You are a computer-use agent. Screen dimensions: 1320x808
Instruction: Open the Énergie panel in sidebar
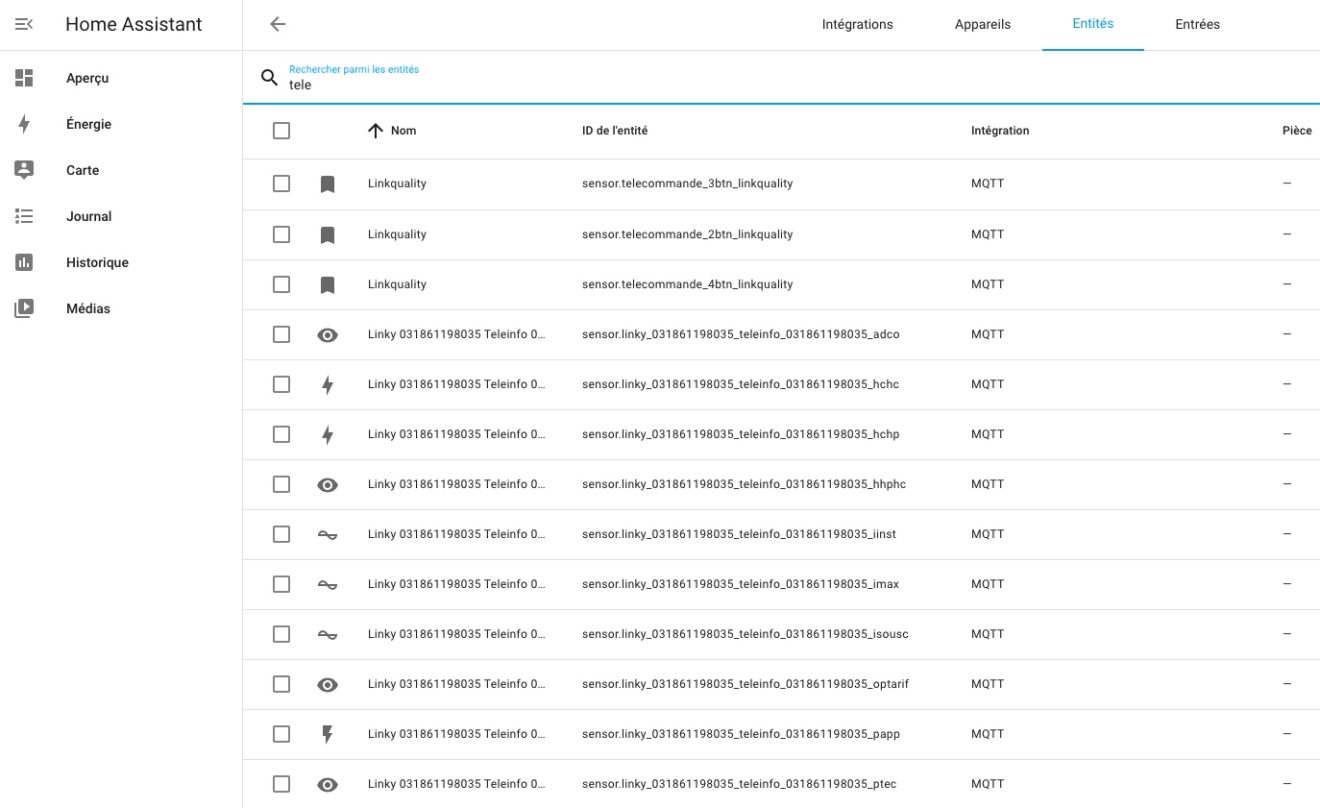pos(90,123)
